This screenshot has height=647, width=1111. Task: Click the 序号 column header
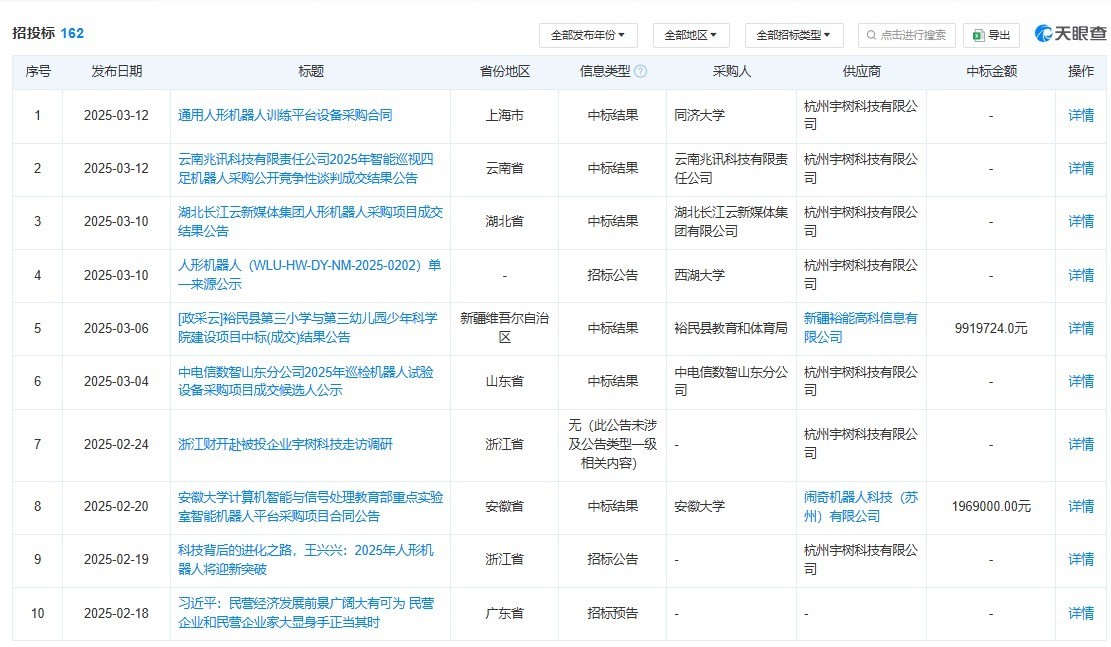click(38, 72)
